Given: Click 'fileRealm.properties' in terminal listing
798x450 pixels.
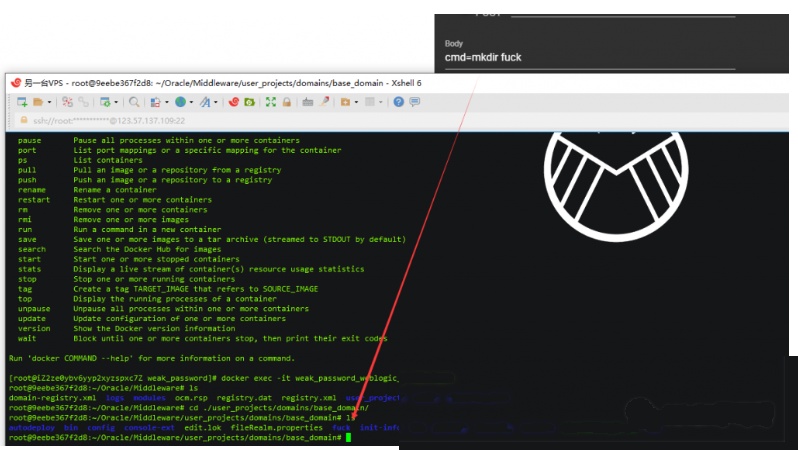Looking at the screenshot, I should [x=276, y=428].
